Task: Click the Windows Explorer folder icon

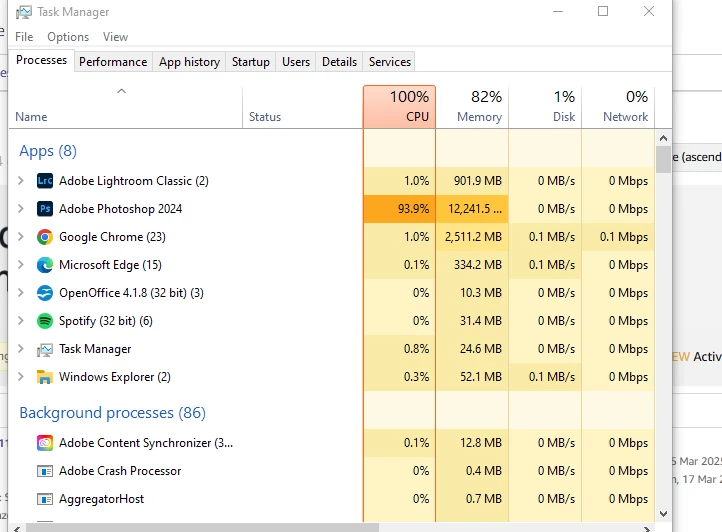Action: [45, 377]
